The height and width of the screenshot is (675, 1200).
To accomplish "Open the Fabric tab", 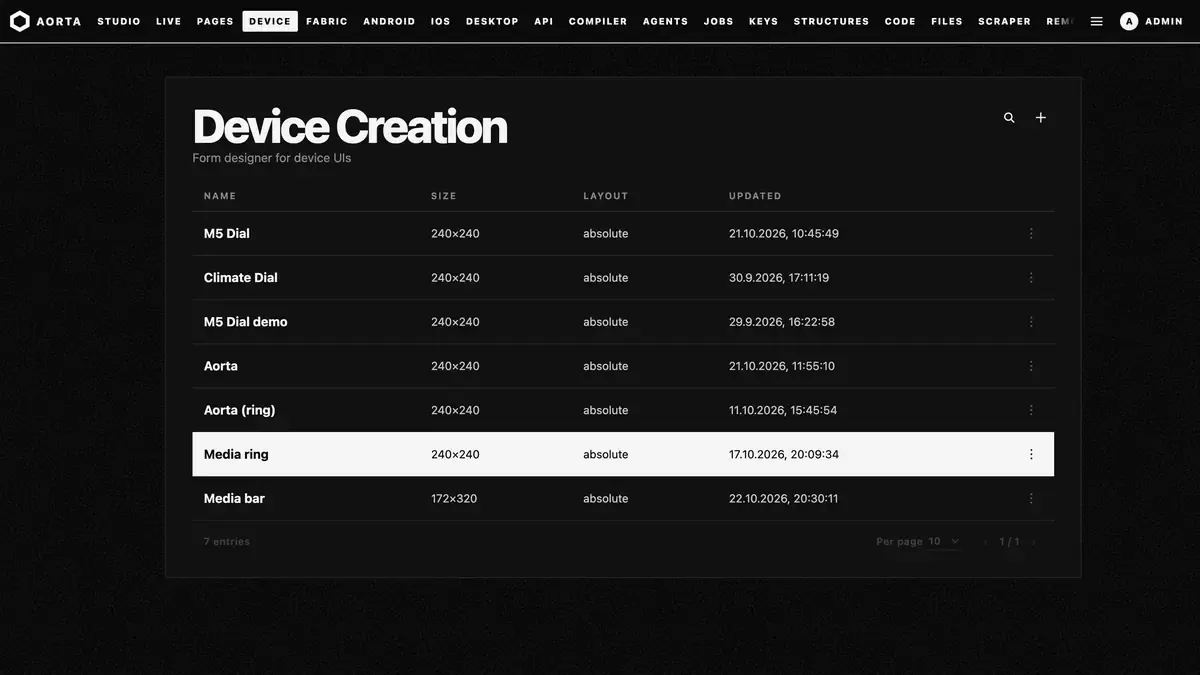I will click(327, 21).
